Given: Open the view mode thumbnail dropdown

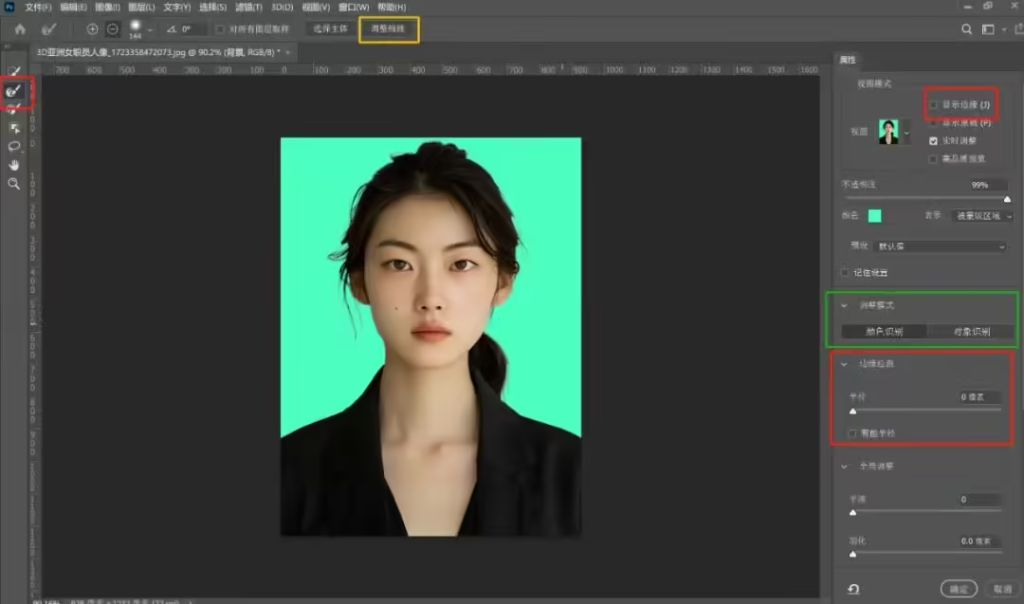Looking at the screenshot, I should point(889,131).
